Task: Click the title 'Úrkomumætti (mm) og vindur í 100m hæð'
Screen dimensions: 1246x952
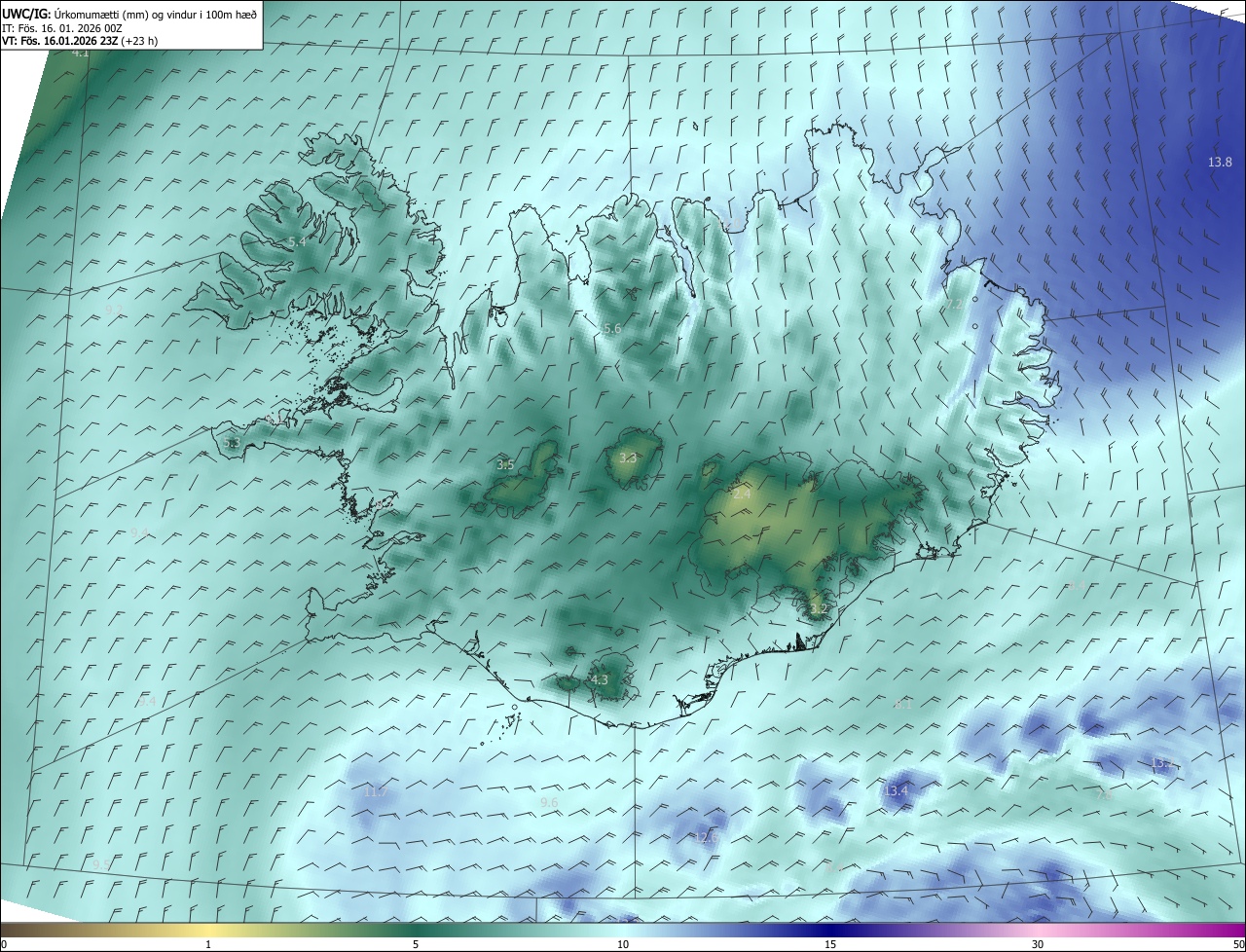Action: (x=156, y=14)
